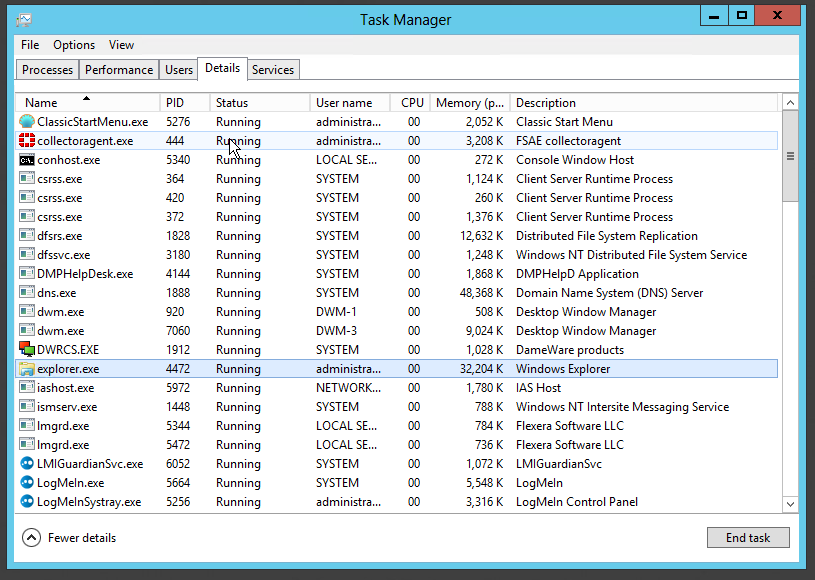Viewport: 815px width, 580px height.
Task: Click the LMIGuardianSvc.exe icon
Action: [27, 464]
